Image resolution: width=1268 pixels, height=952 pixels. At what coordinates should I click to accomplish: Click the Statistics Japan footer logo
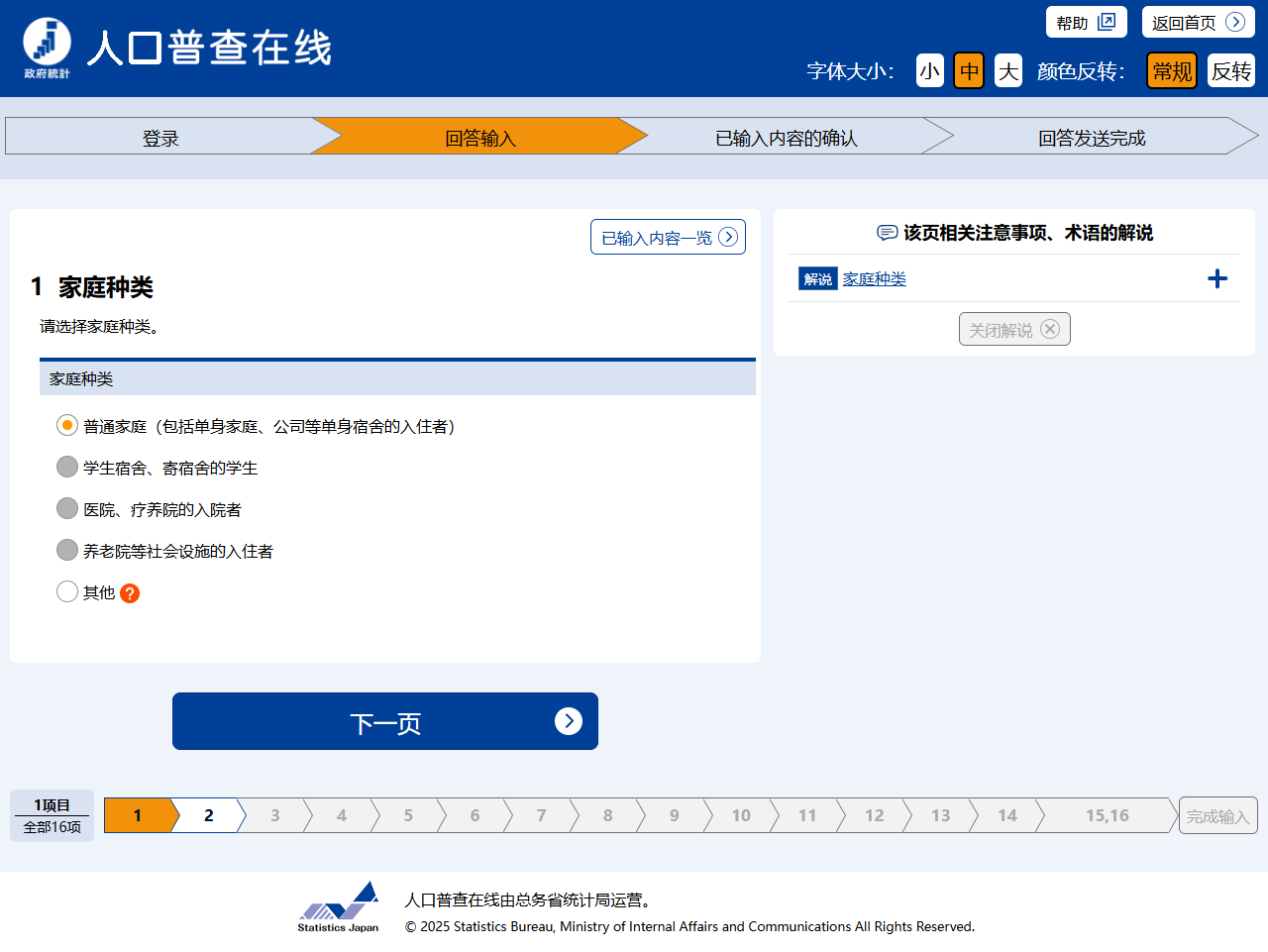(x=339, y=906)
